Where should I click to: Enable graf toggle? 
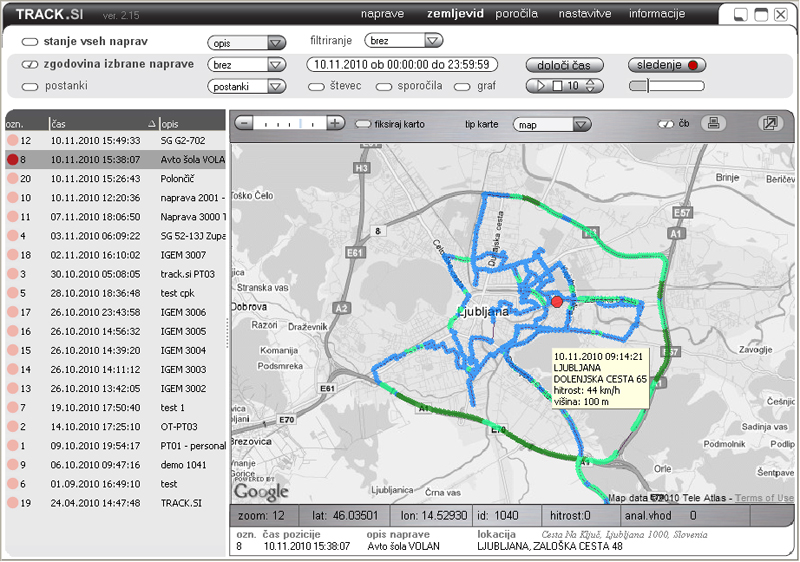(x=462, y=87)
